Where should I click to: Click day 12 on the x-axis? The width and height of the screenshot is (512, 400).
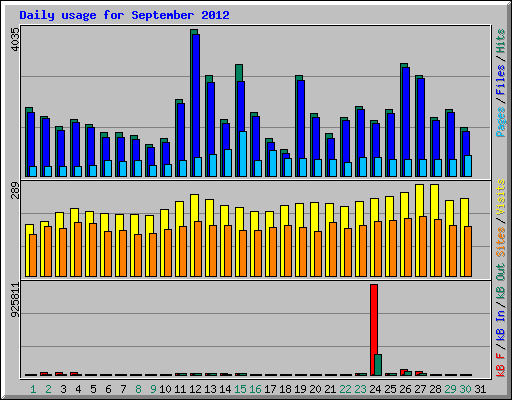pyautogui.click(x=195, y=389)
